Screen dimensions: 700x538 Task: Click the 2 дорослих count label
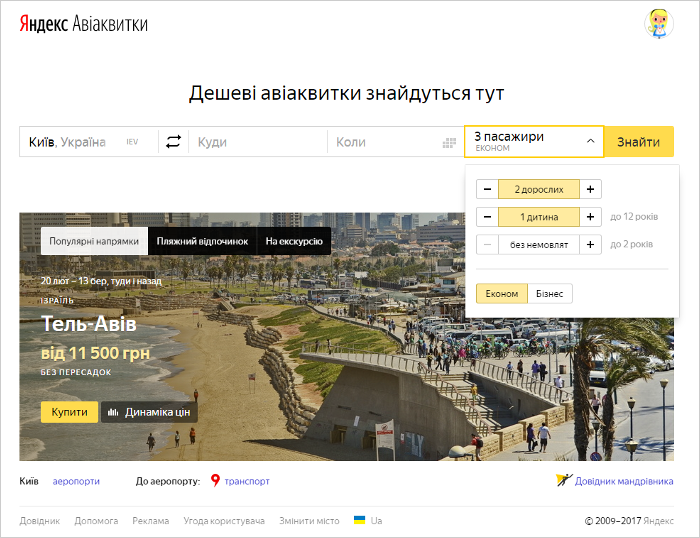(539, 189)
